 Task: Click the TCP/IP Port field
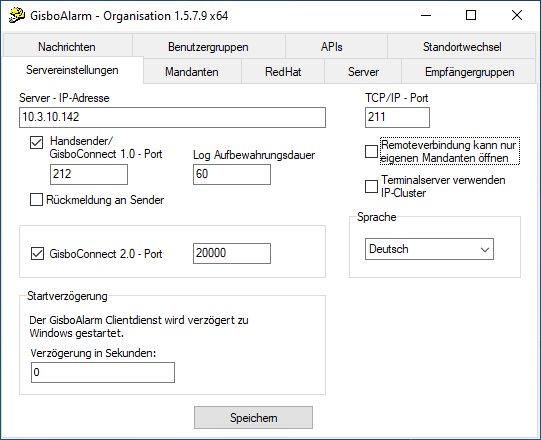pyautogui.click(x=397, y=117)
